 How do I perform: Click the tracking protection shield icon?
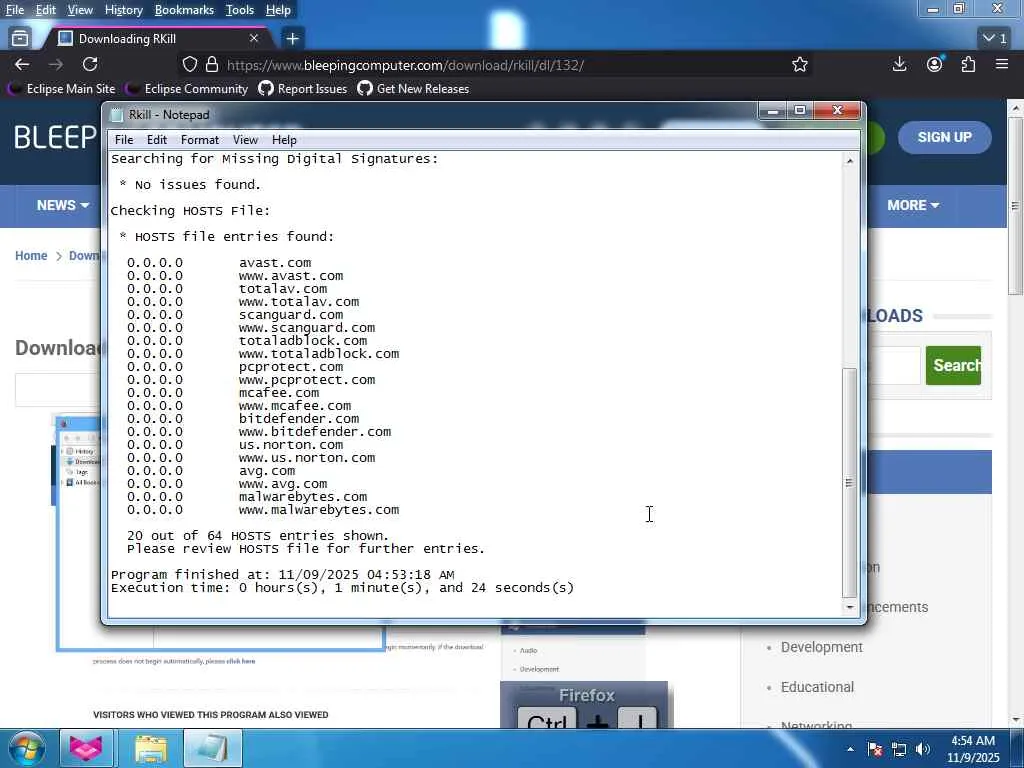[189, 64]
